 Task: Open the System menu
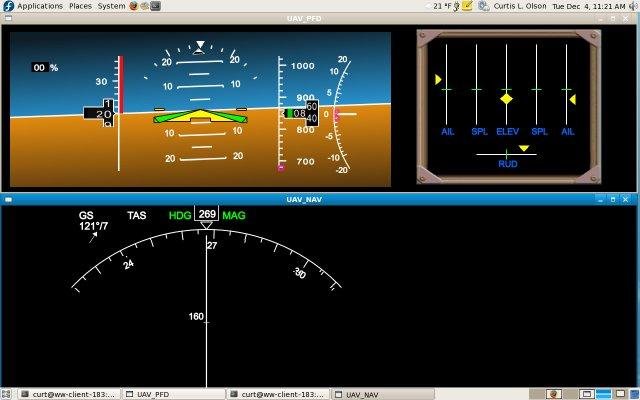[x=111, y=6]
